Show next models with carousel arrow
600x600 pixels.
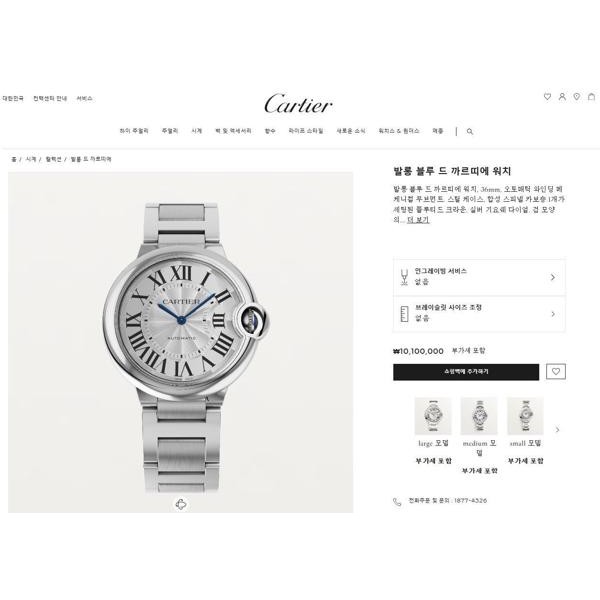tap(557, 430)
